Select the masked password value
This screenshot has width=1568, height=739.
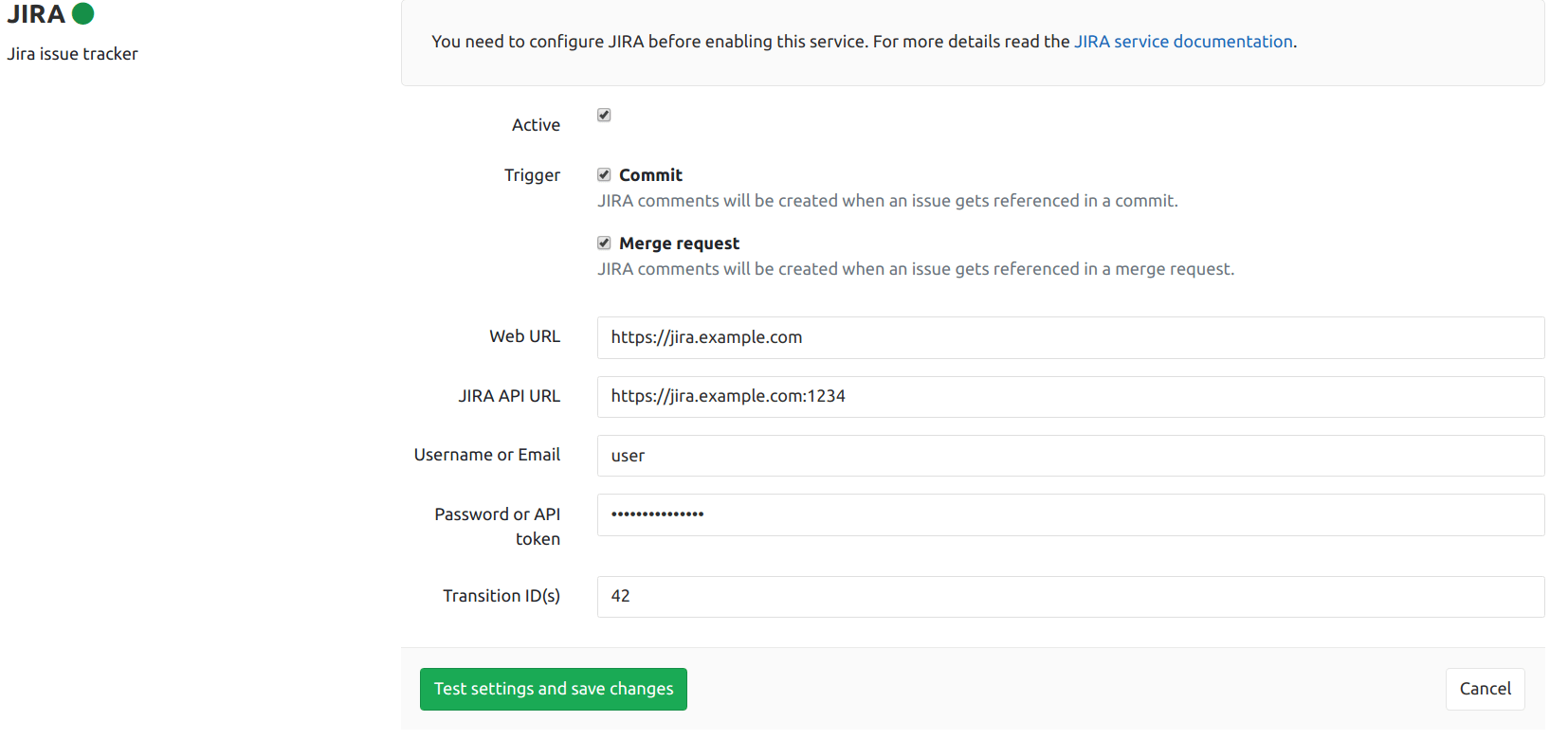pos(656,514)
